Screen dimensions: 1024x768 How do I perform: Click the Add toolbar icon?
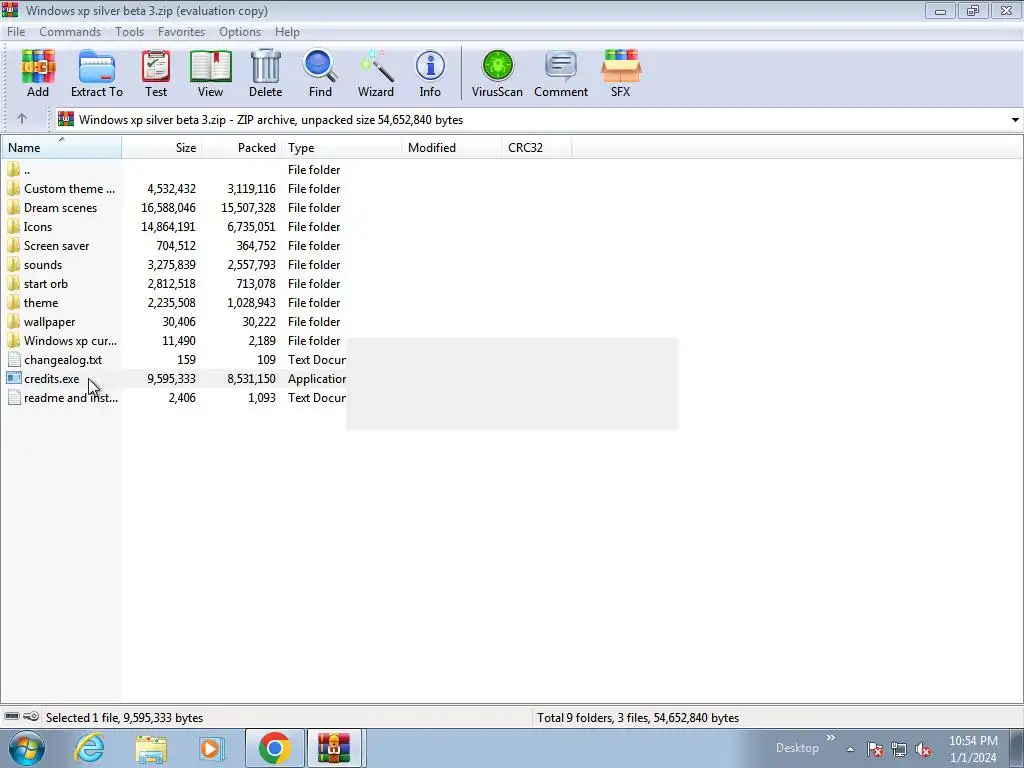point(38,73)
